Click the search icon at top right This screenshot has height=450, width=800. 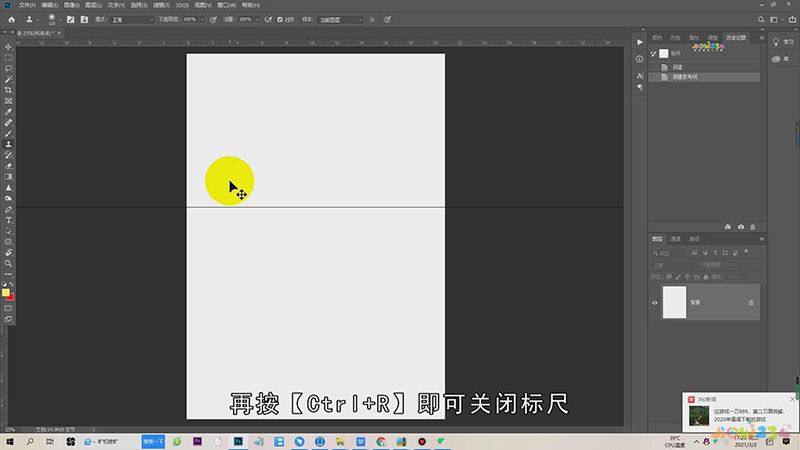click(x=761, y=19)
